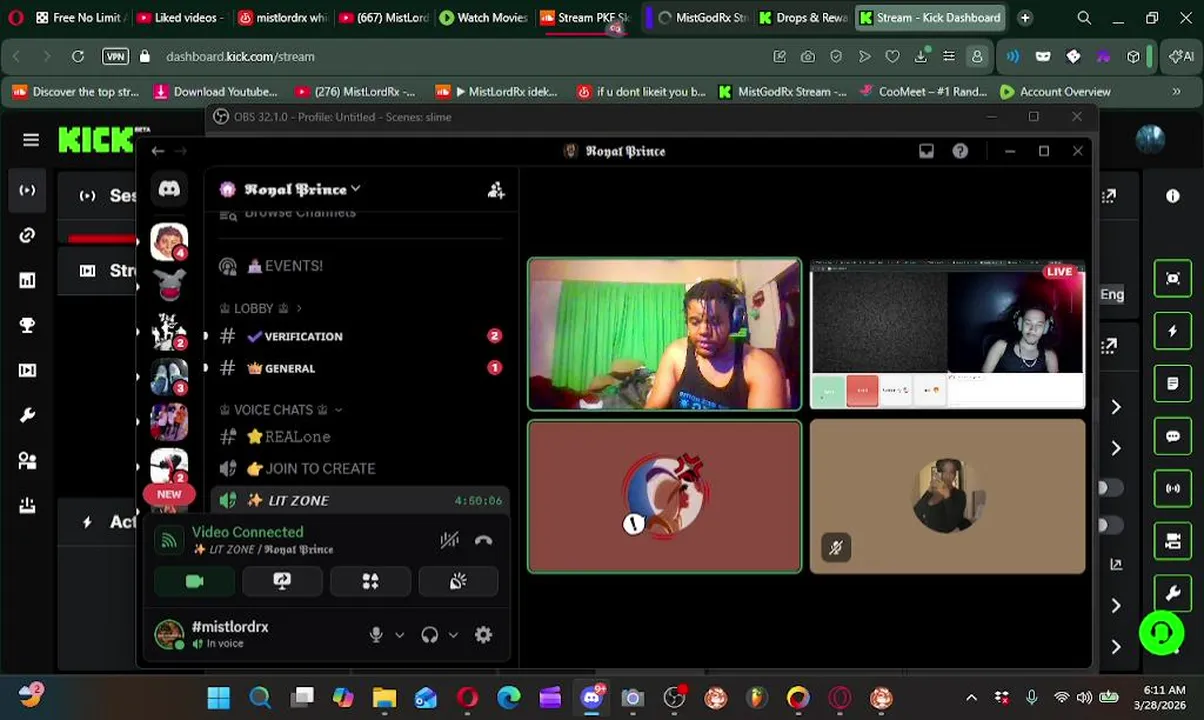Viewport: 1204px width, 720px height.
Task: Click Kick right panel info icon
Action: (x=1173, y=196)
